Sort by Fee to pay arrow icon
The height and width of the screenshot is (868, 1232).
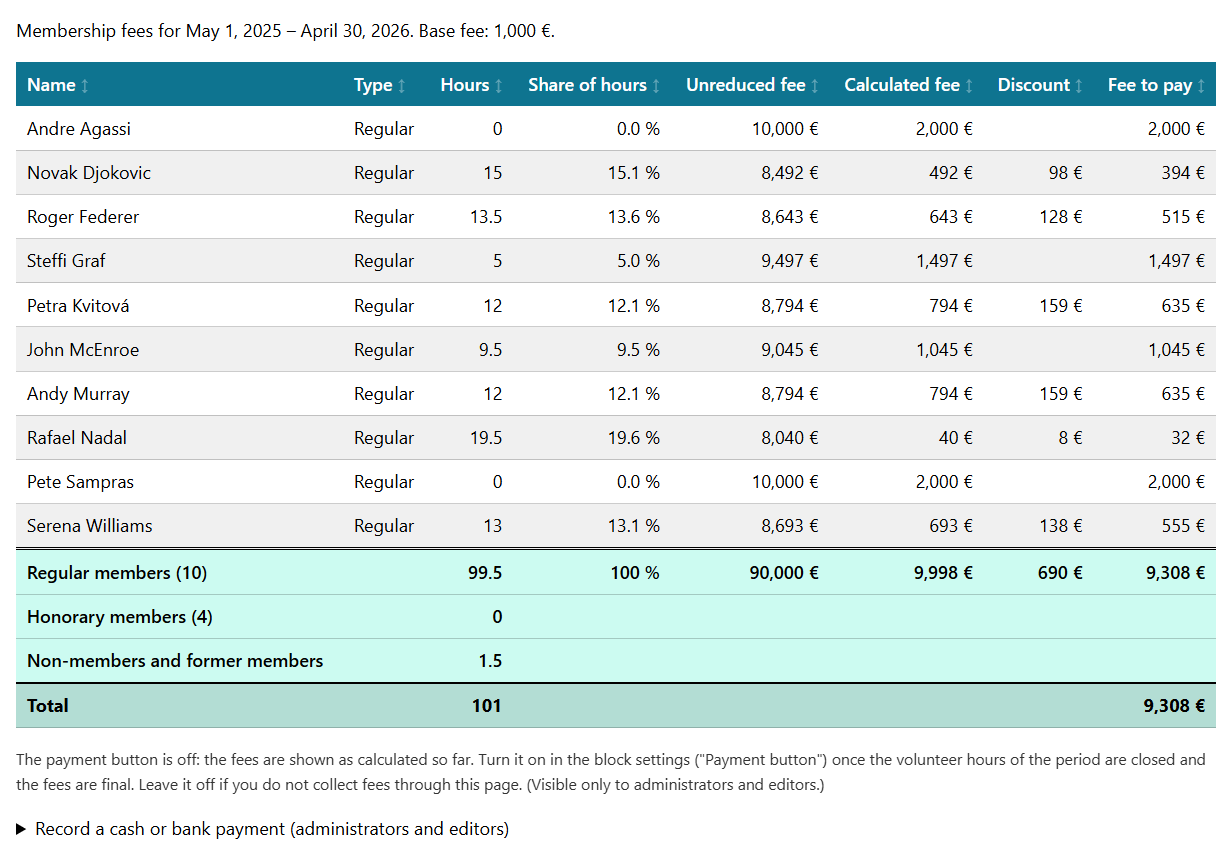(x=1201, y=86)
